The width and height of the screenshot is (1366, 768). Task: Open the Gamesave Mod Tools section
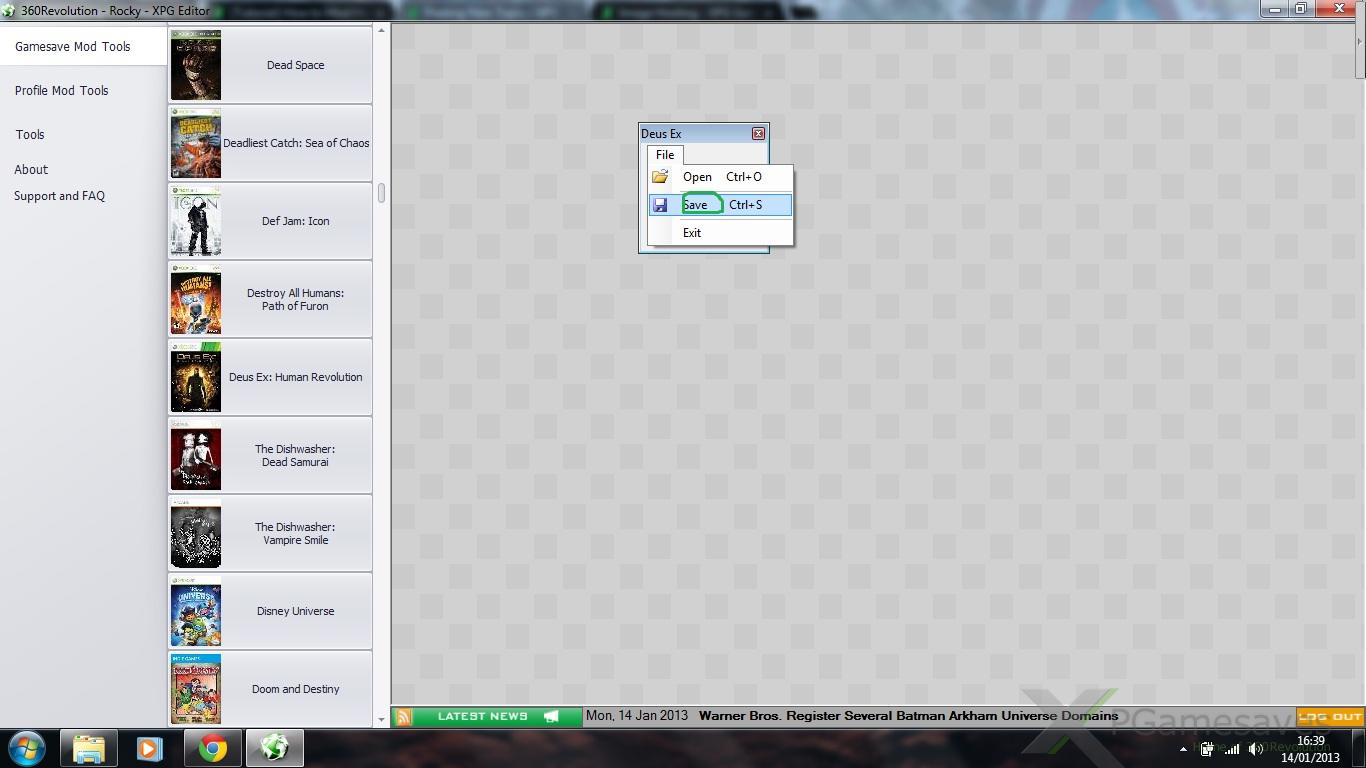73,47
